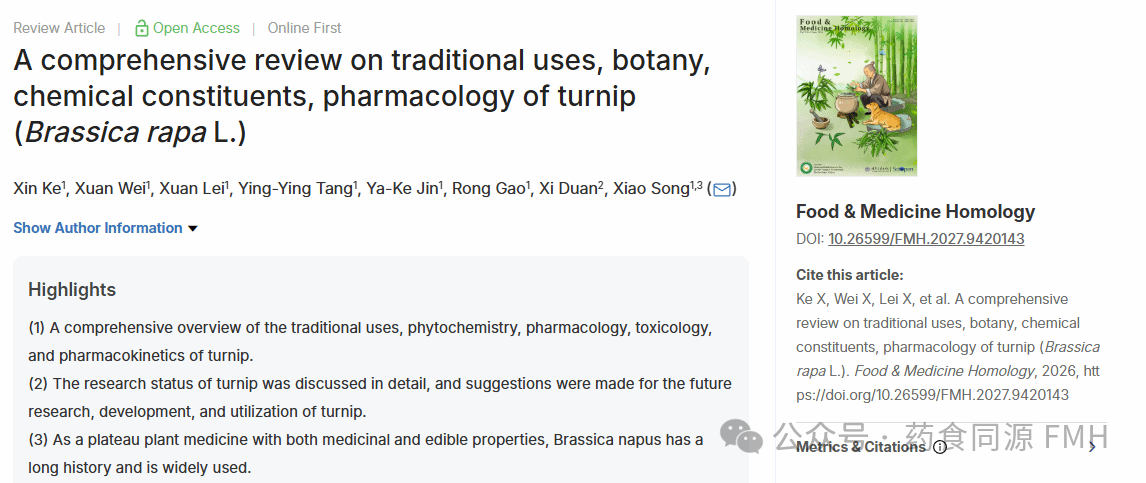
Task: Click the Online First label
Action: click(304, 28)
